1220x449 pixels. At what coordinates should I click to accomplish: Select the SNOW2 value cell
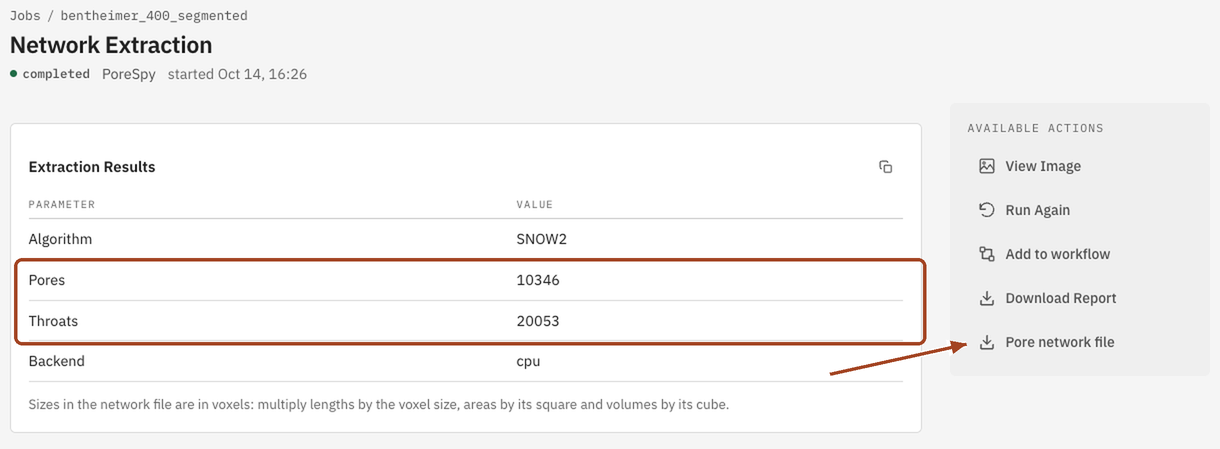[542, 239]
